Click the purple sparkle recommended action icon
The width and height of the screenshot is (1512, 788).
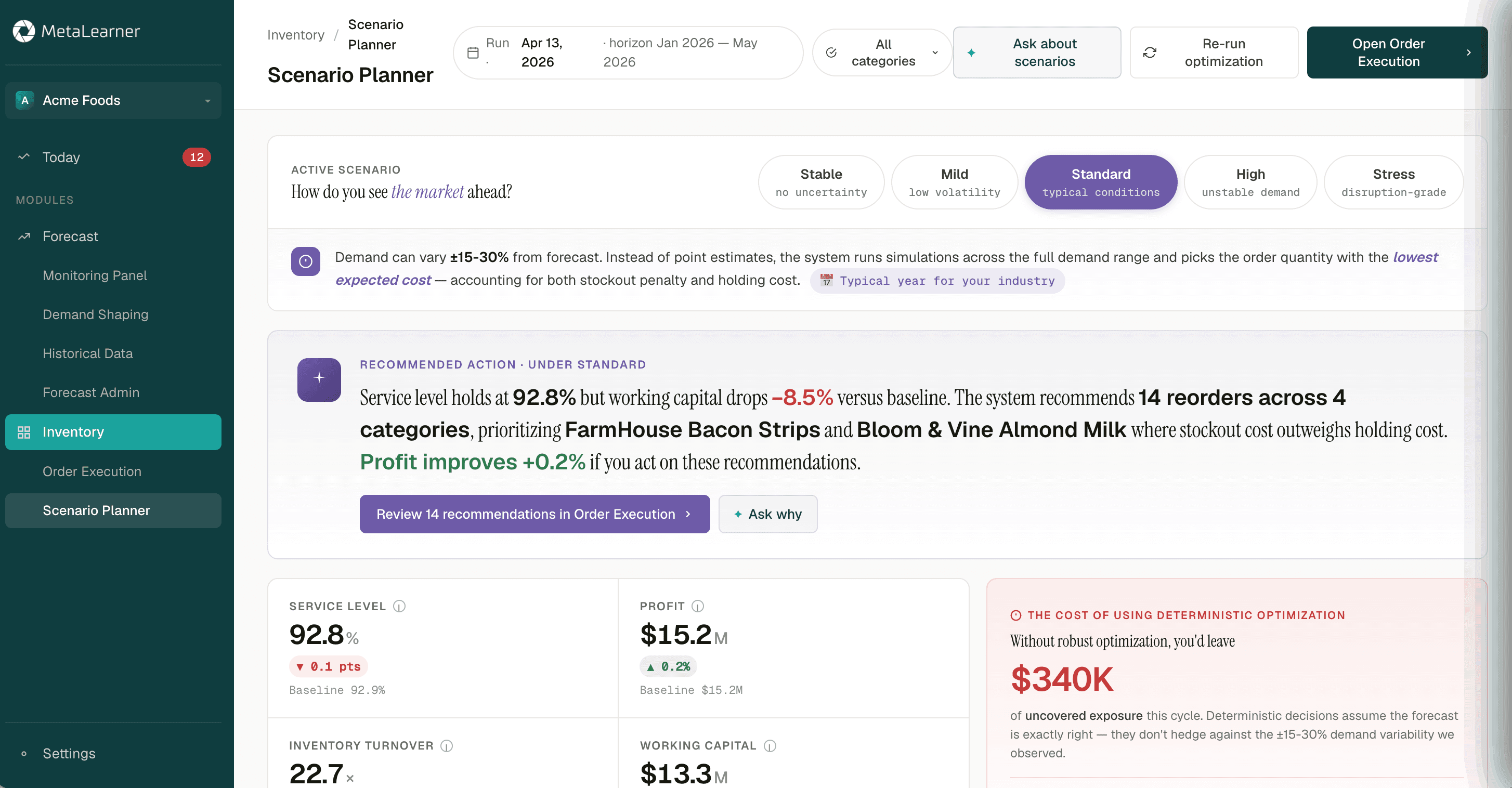coord(319,379)
